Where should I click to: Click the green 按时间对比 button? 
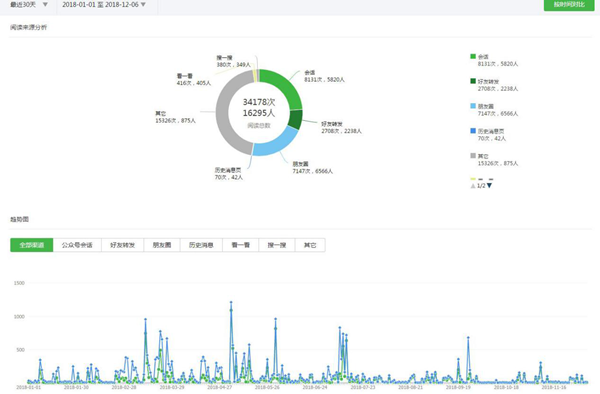pyautogui.click(x=569, y=5)
